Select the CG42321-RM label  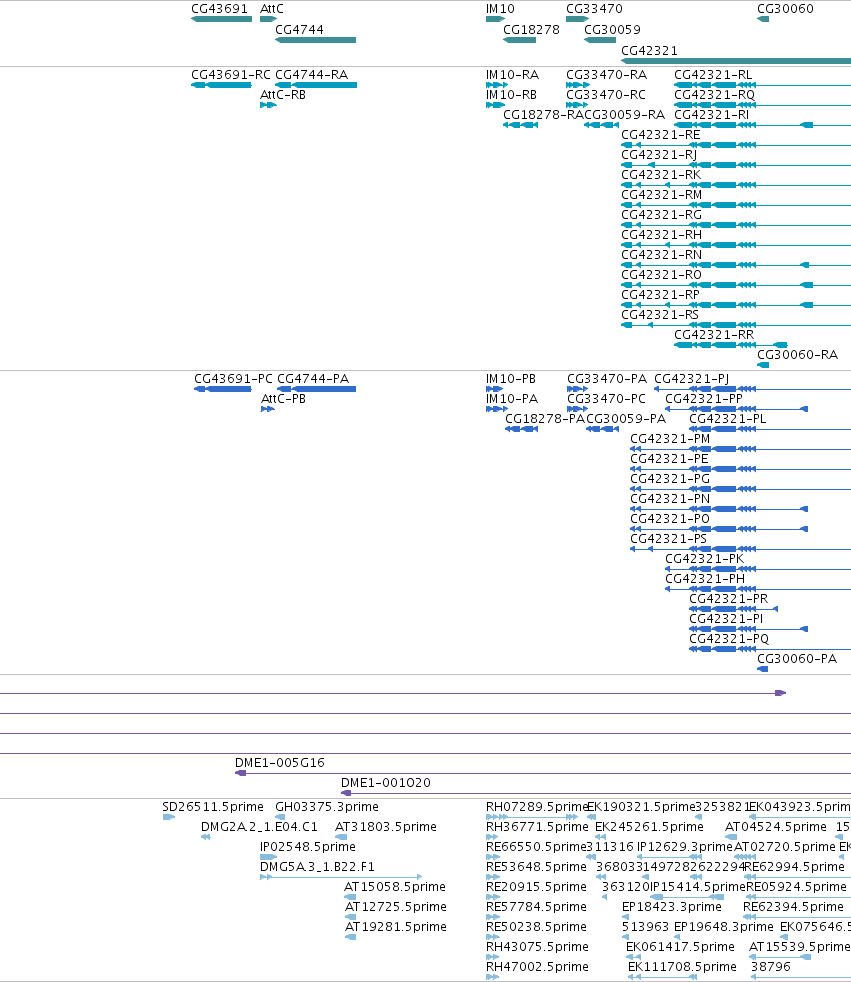coord(662,195)
